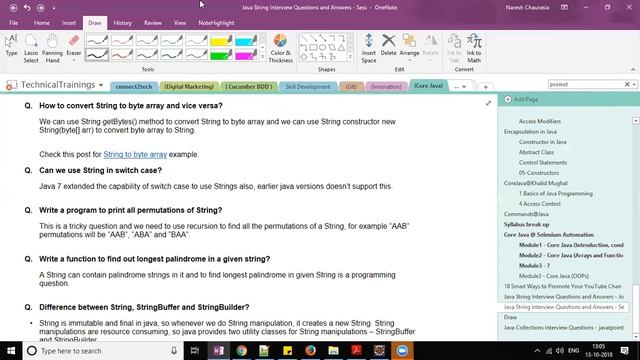Select the green highlighter pen
Viewport: 640px width, 360px height.
tap(221, 54)
